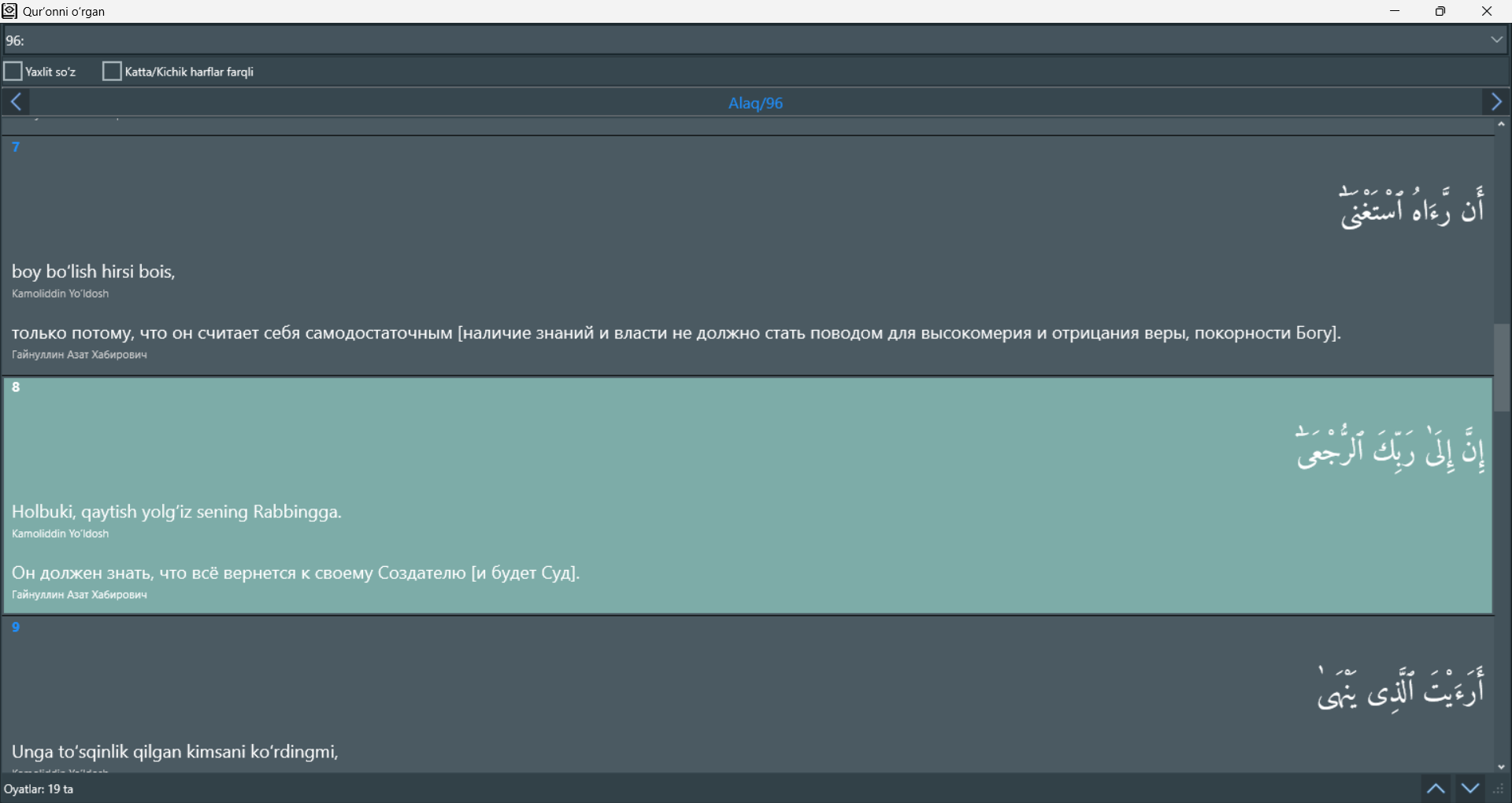Click the vertical scrollbar thumb
This screenshot has height=803, width=1512.
[x=1502, y=368]
